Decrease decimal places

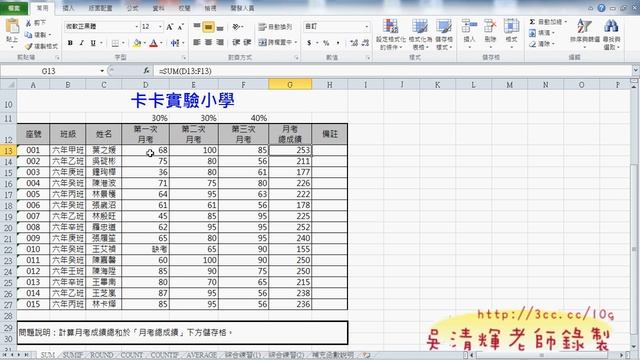click(x=365, y=42)
